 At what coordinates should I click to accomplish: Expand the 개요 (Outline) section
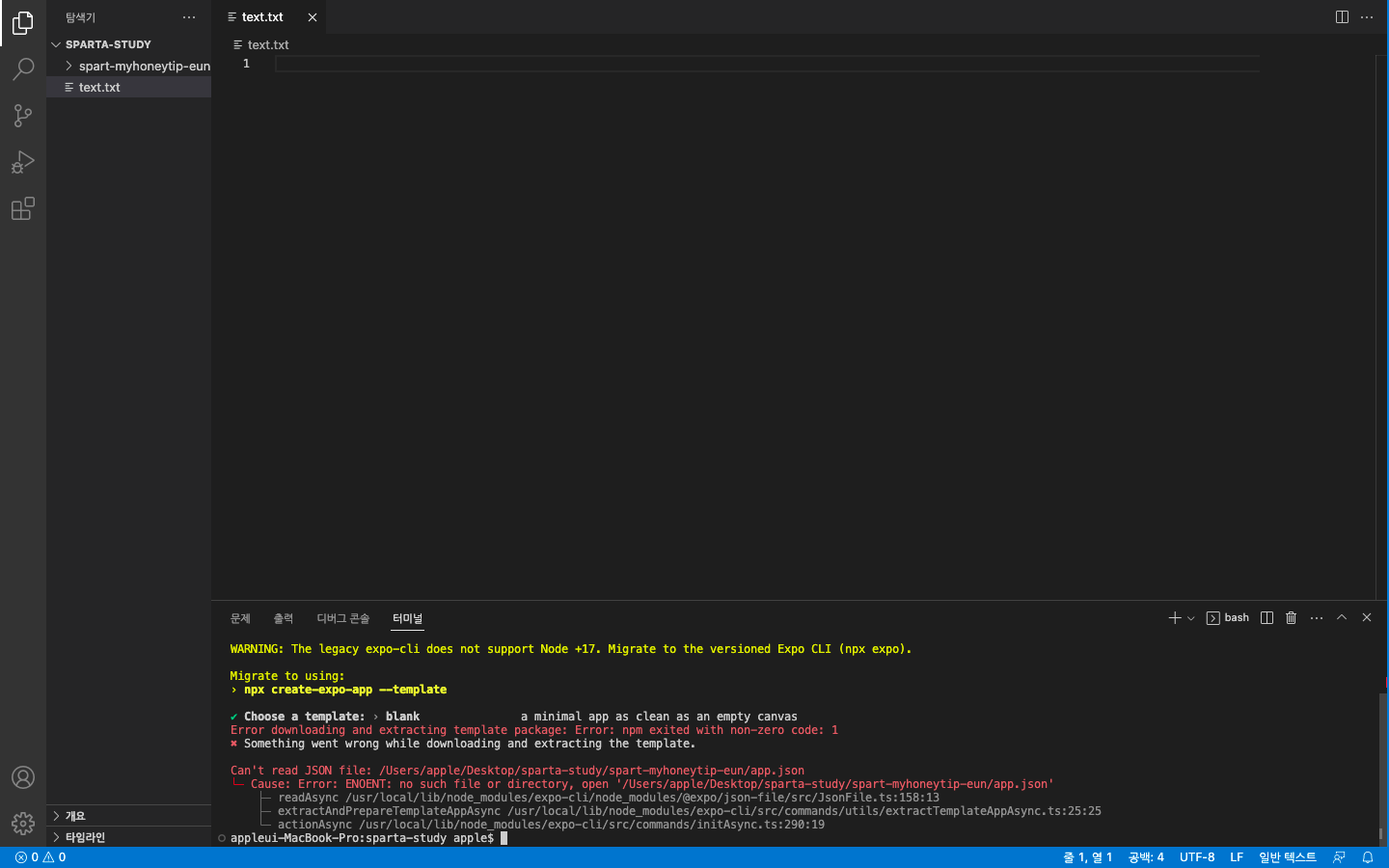coord(129,816)
